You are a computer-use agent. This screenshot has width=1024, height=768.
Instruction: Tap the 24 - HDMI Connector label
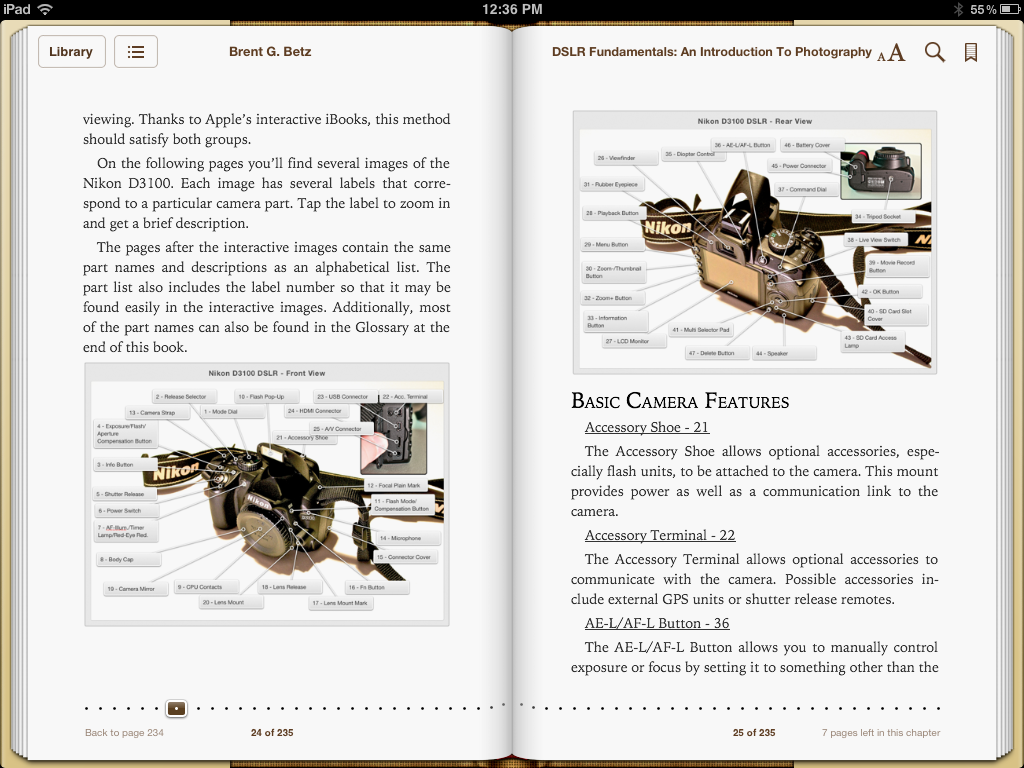(x=315, y=411)
